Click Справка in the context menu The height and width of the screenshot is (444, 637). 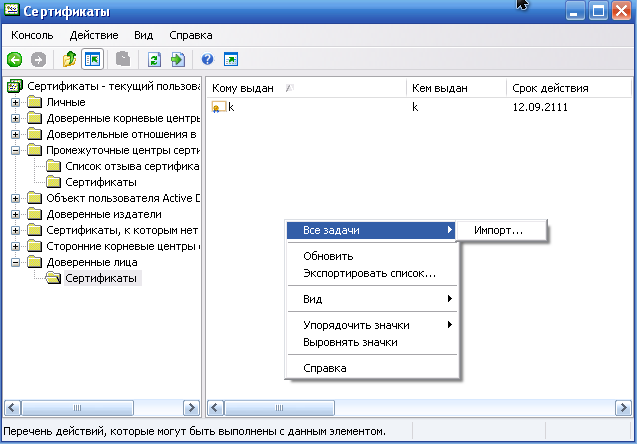click(372, 368)
